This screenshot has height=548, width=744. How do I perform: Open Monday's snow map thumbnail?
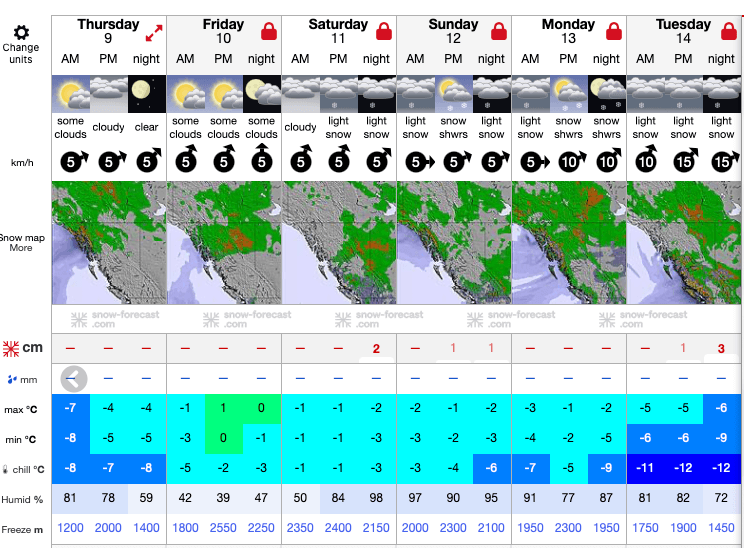tap(568, 243)
